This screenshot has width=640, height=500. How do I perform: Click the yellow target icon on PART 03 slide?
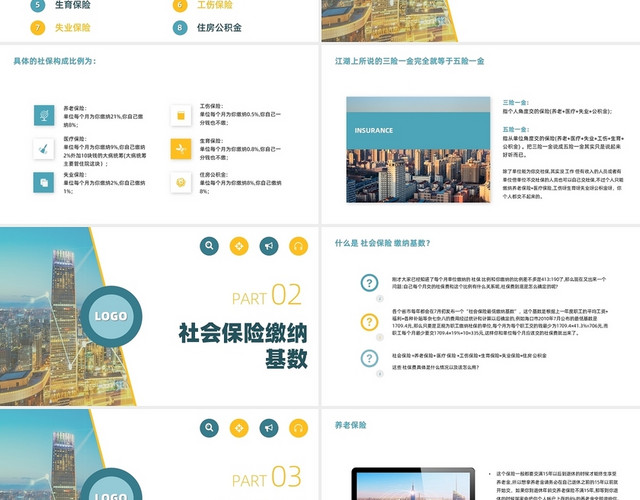(x=239, y=428)
